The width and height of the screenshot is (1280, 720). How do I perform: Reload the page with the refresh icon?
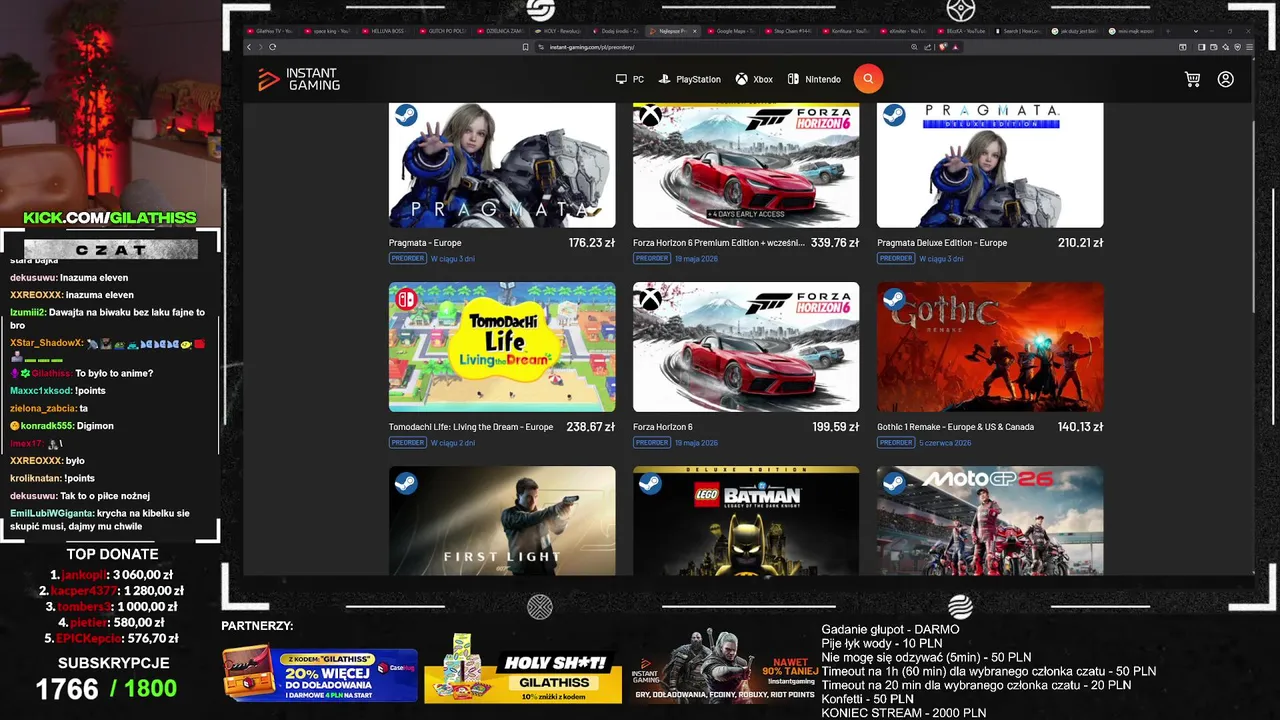pyautogui.click(x=272, y=47)
